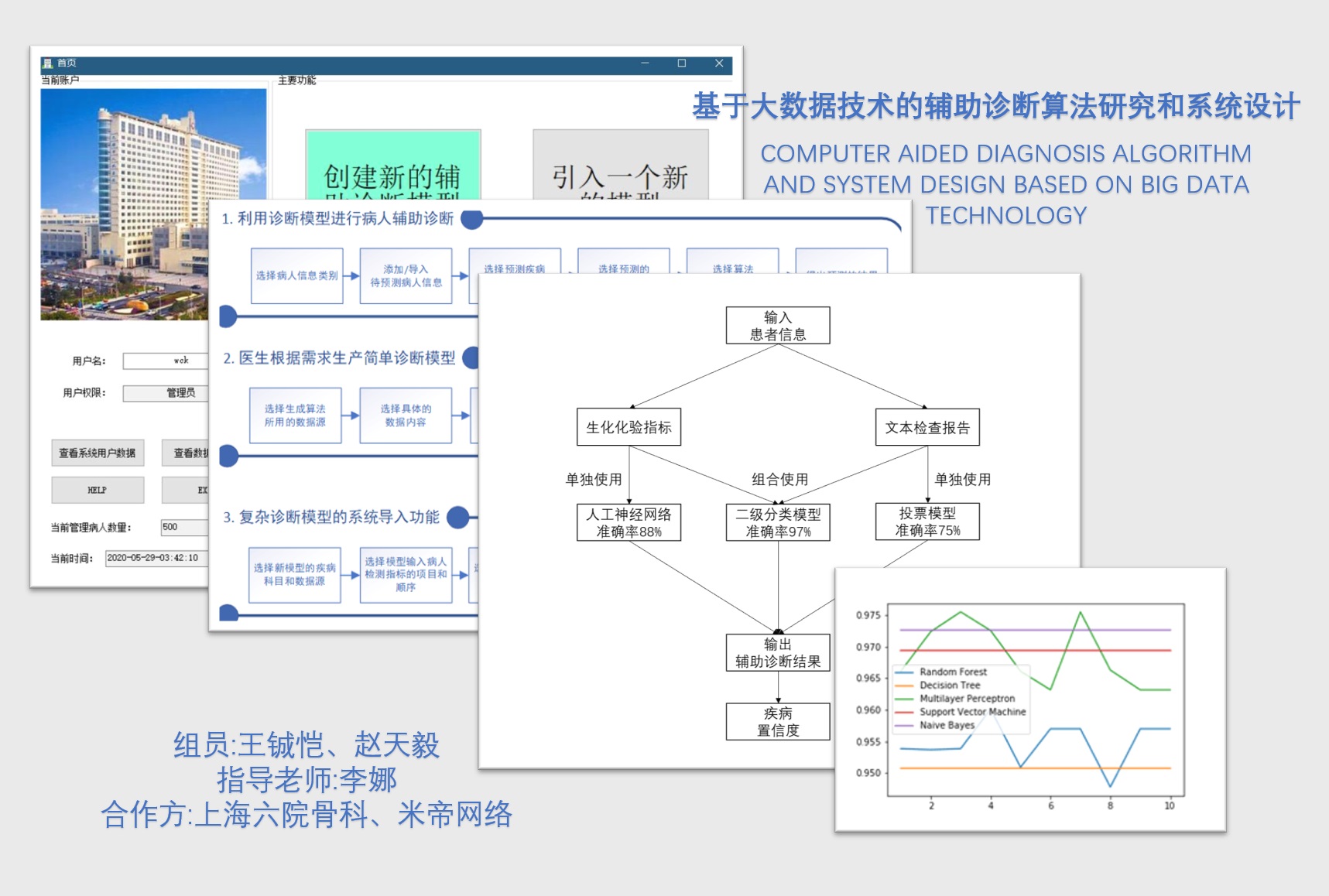
Task: Click the app icon in the 首页 title bar
Action: pos(47,63)
